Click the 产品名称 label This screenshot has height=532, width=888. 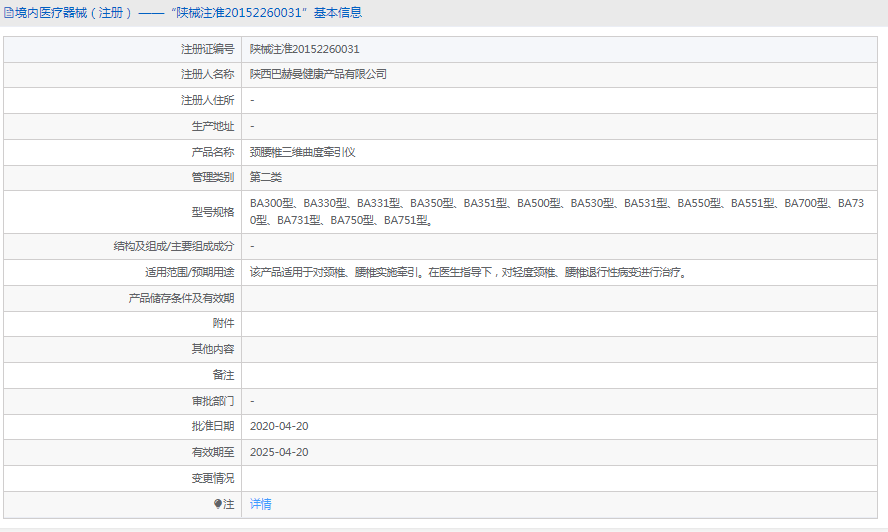212,152
